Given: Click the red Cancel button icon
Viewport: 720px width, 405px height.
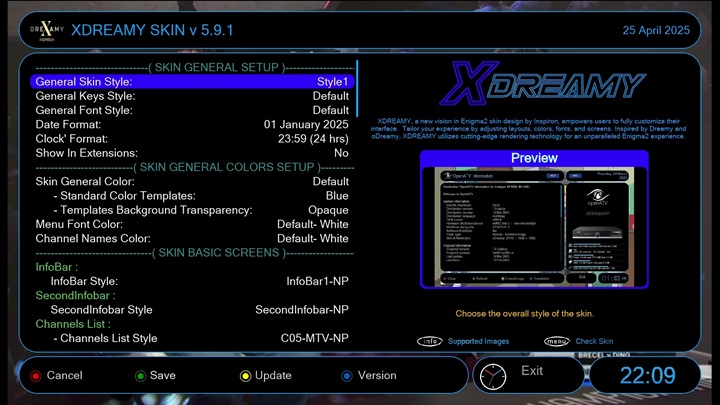Looking at the screenshot, I should pos(35,376).
